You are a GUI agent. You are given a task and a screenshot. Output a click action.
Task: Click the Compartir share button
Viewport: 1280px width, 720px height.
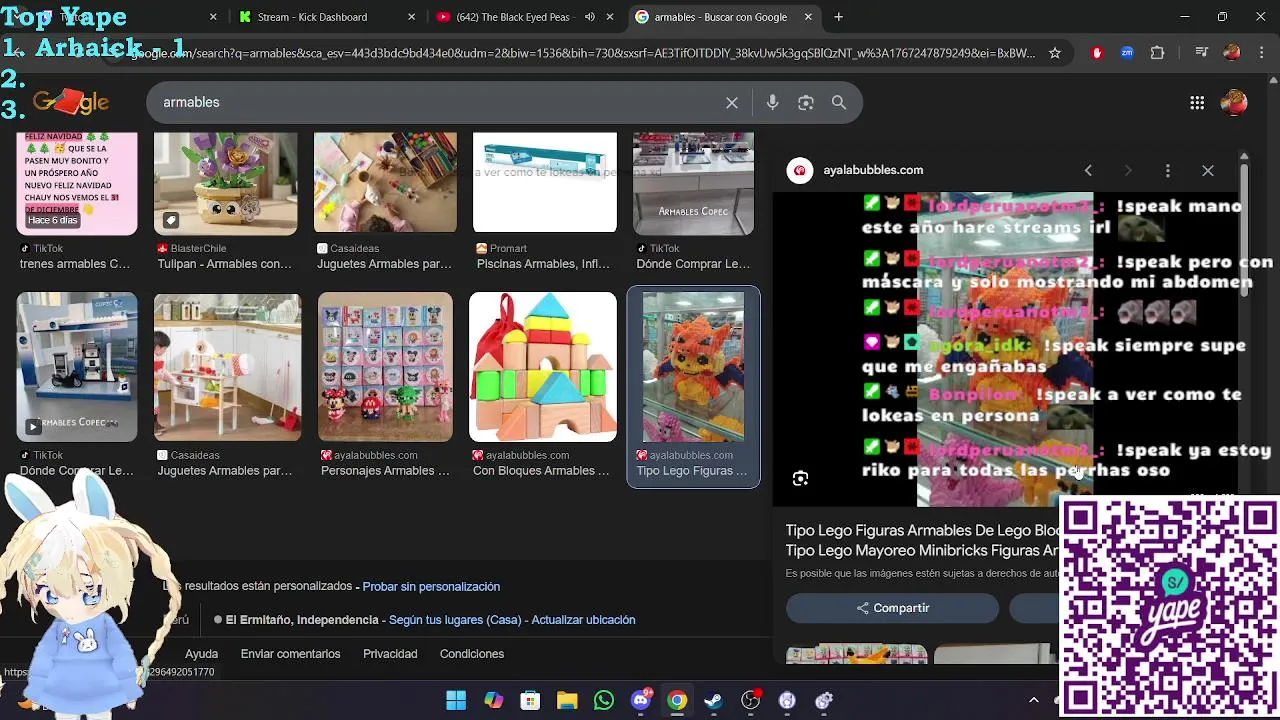[x=892, y=608]
